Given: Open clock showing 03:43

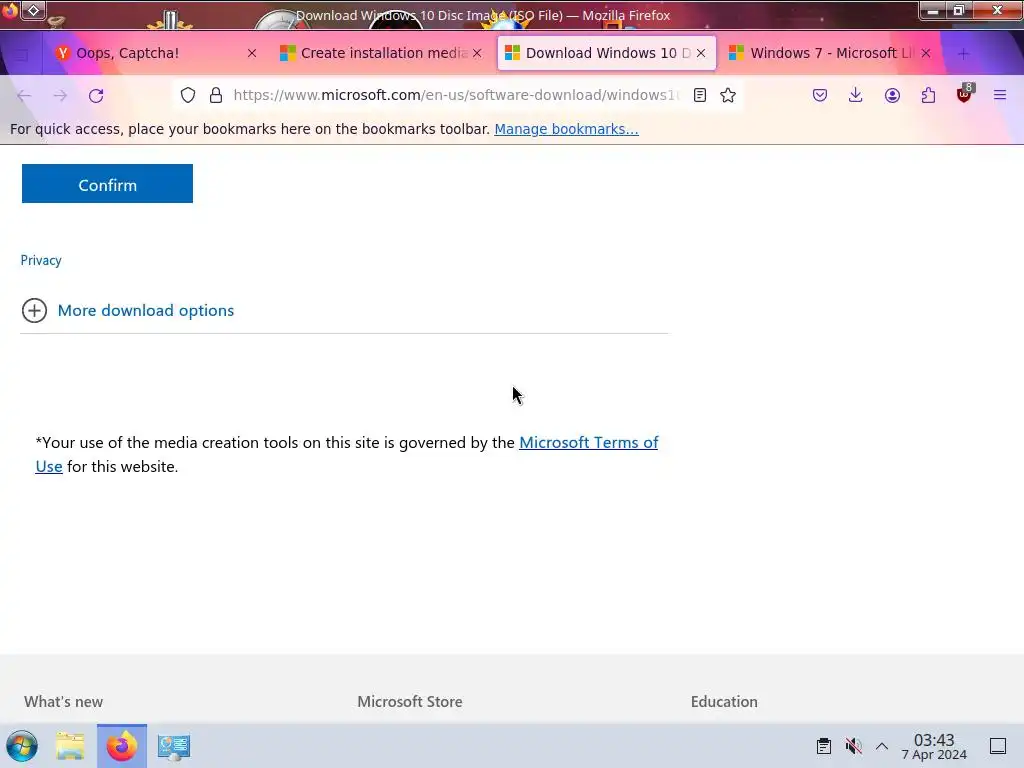Looking at the screenshot, I should 934,746.
